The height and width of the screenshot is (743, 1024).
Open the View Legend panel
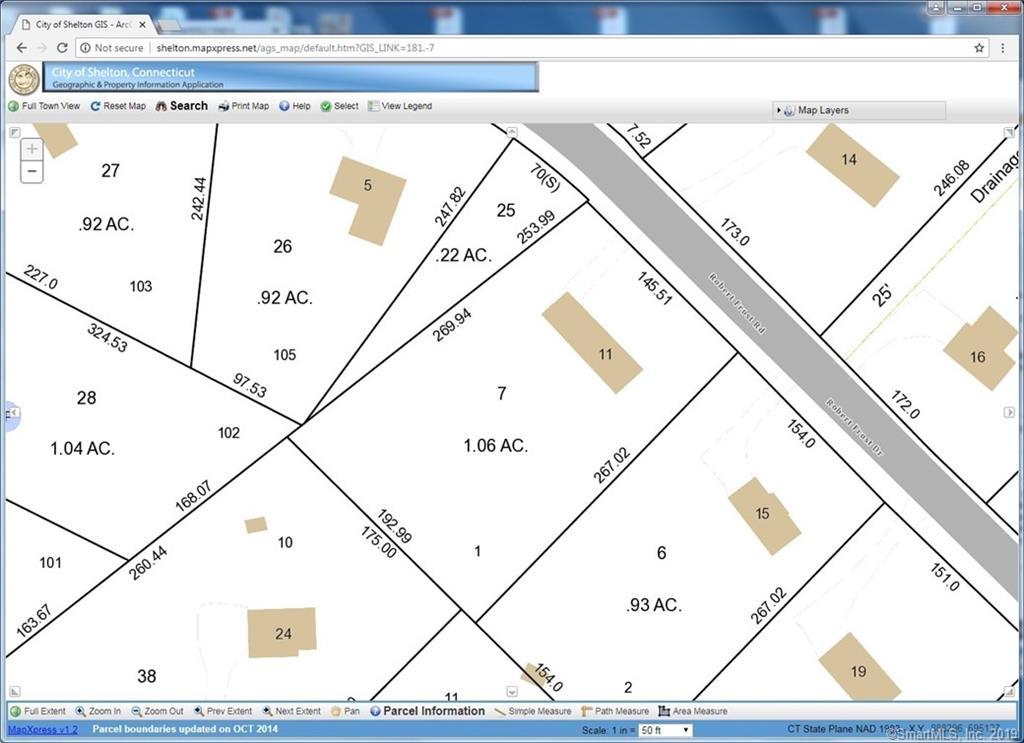click(x=400, y=106)
